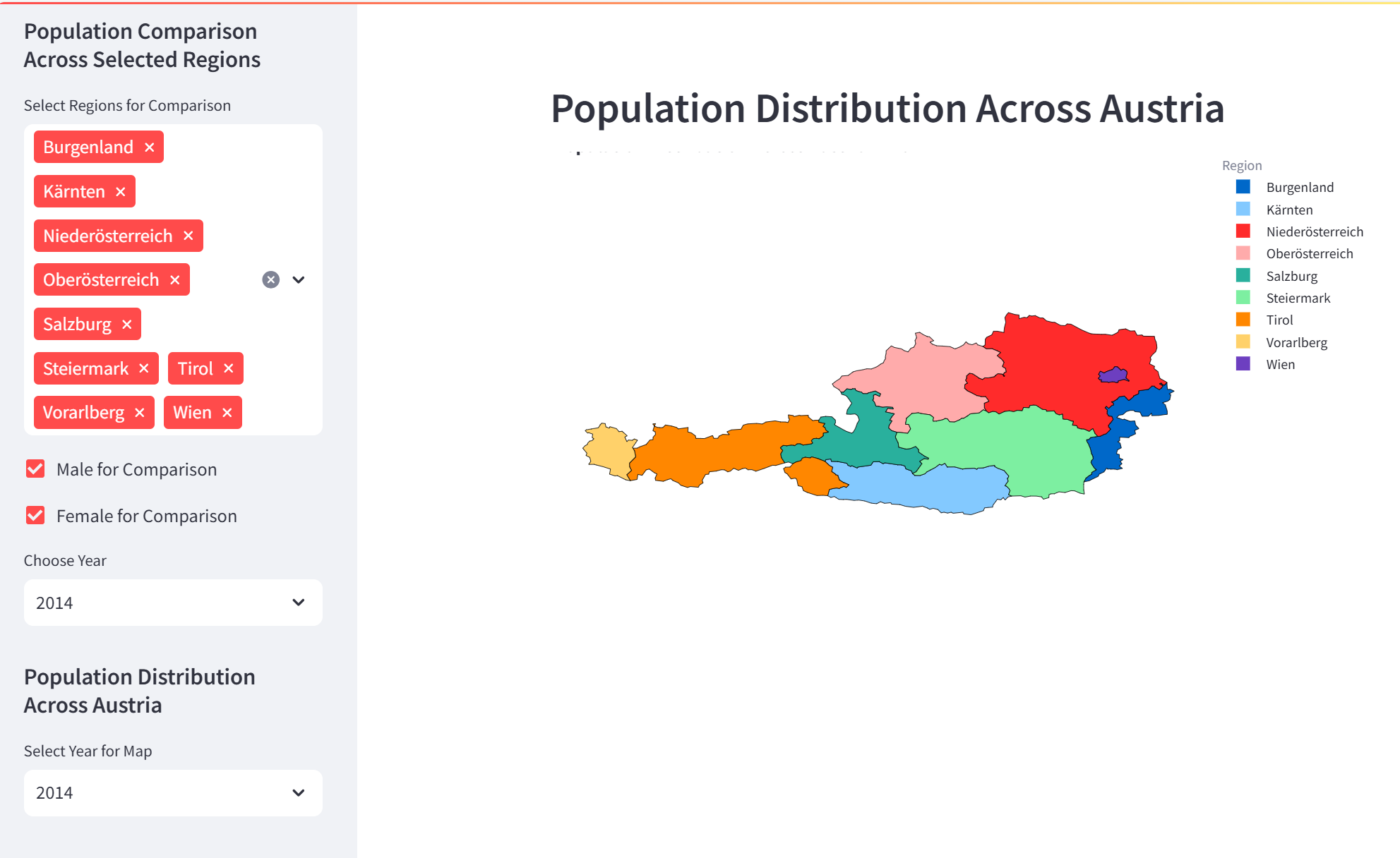Remove the Wien tag with its x

227,413
